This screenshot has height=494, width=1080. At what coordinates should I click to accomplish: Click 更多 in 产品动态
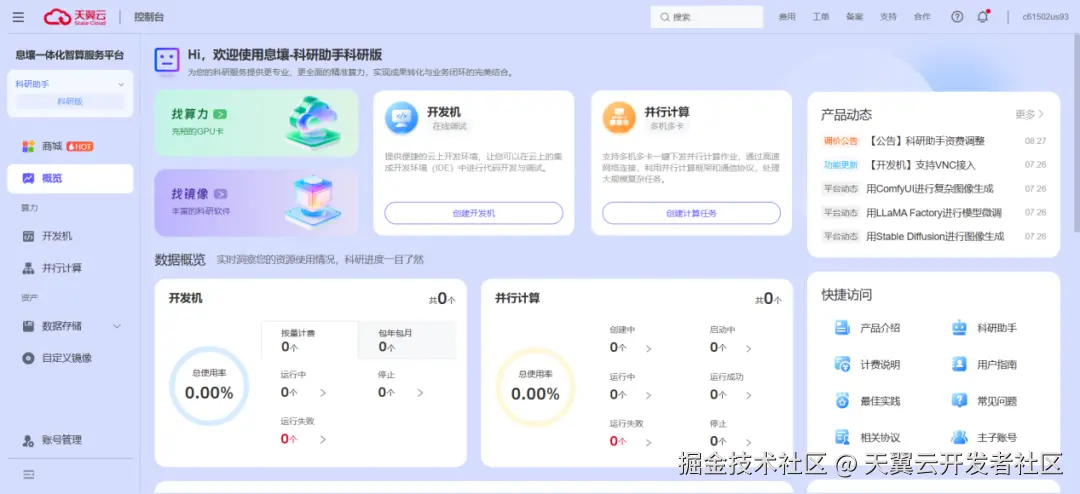pyautogui.click(x=1029, y=114)
